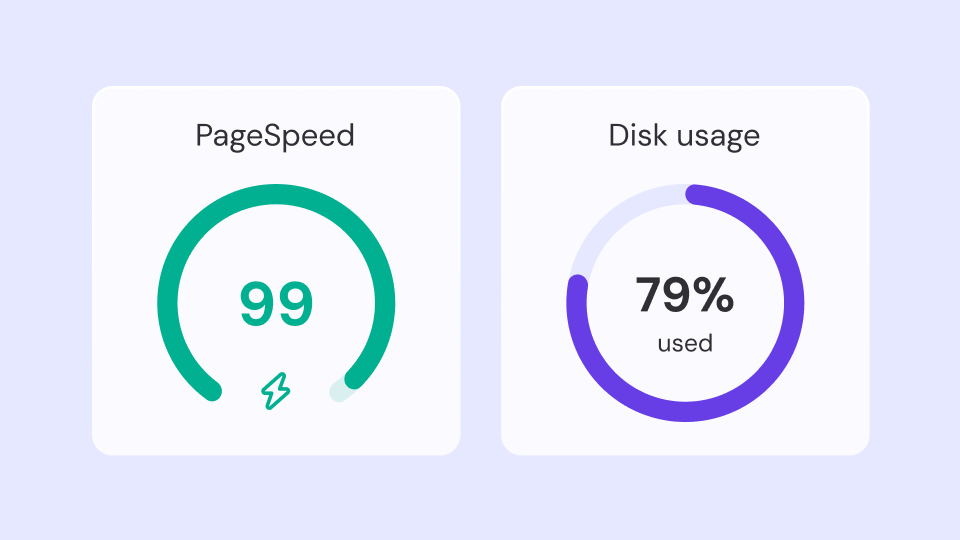960x540 pixels.
Task: Click the green 99 score number
Action: coord(276,304)
